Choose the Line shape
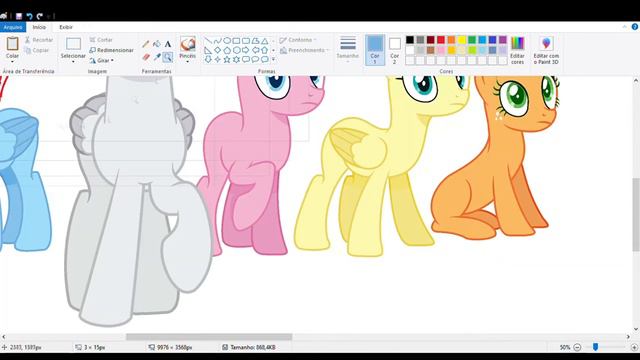The width and height of the screenshot is (640, 360). (208, 41)
